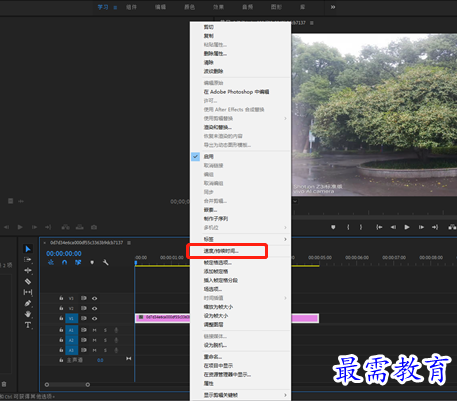457x401 pixels.
Task: Open 学习 workspace menu icon
Action: point(115,7)
